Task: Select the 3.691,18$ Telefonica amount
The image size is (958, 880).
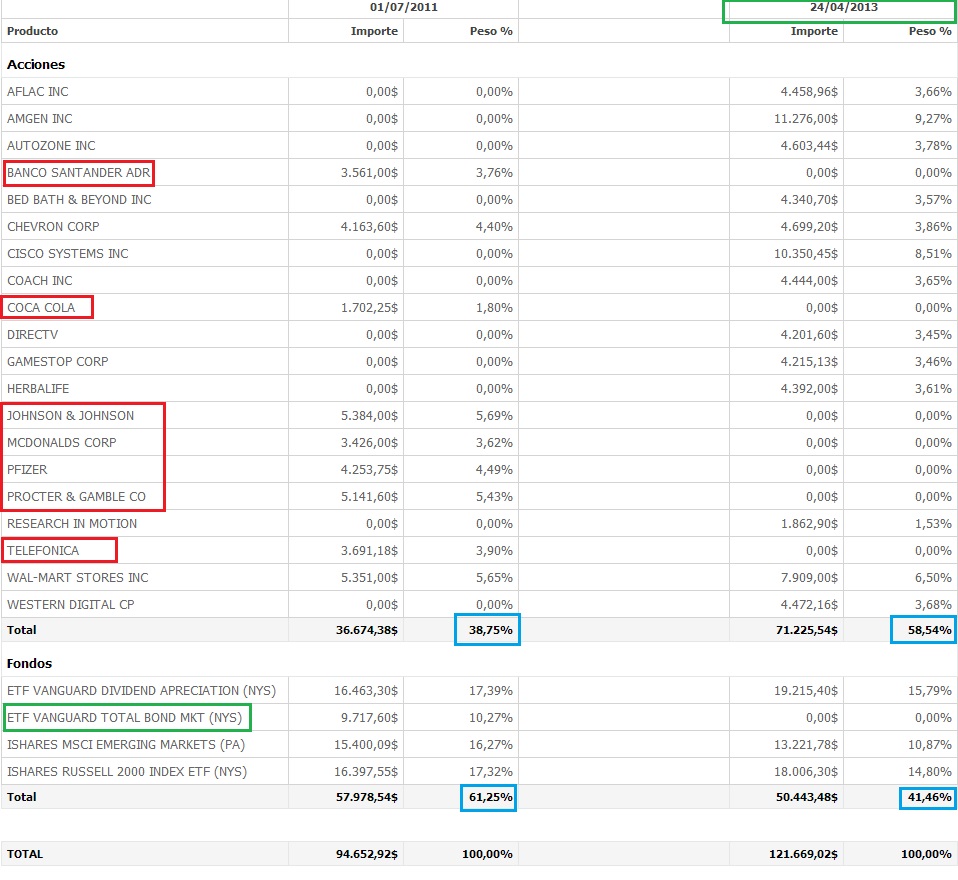Action: point(369,551)
